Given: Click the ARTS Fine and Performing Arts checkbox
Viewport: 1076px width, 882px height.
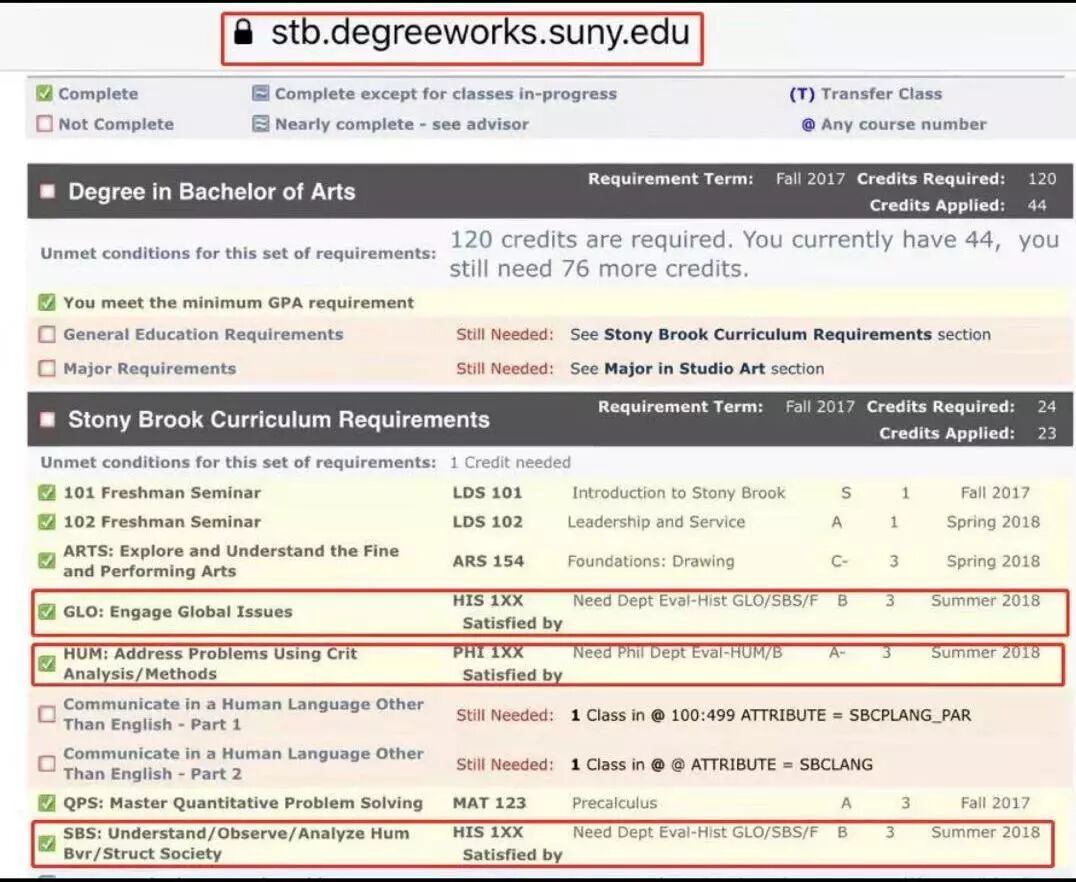Looking at the screenshot, I should [47, 561].
